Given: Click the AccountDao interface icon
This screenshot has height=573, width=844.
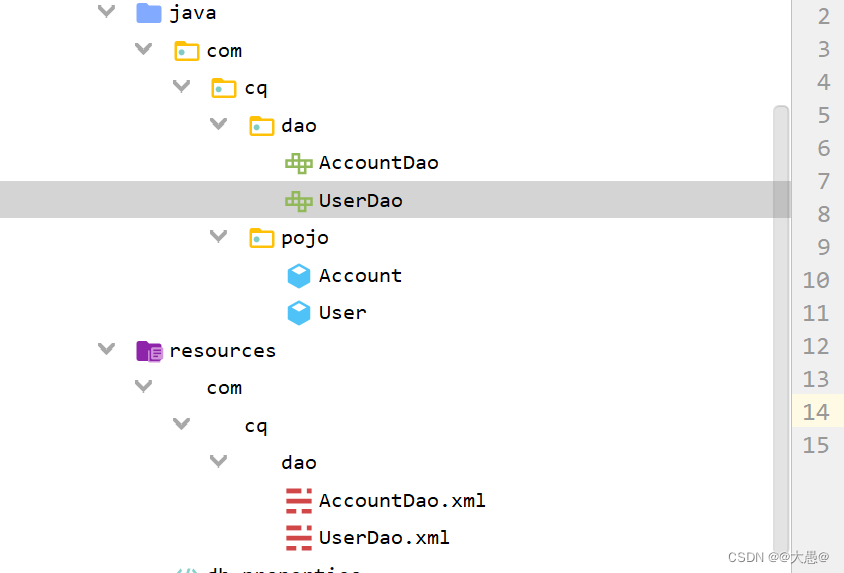Looking at the screenshot, I should (x=299, y=164).
